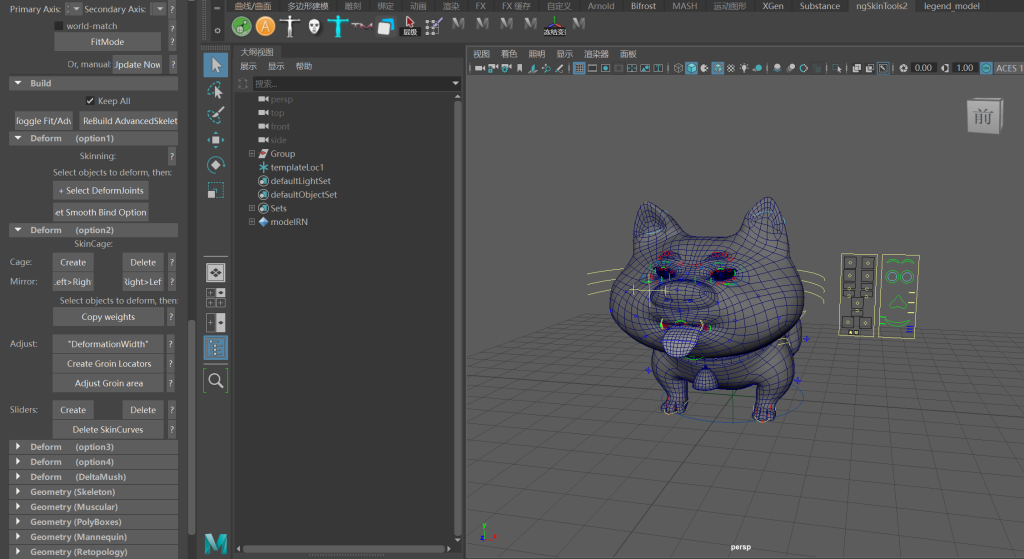Select the arrow Select tool

tap(216, 65)
